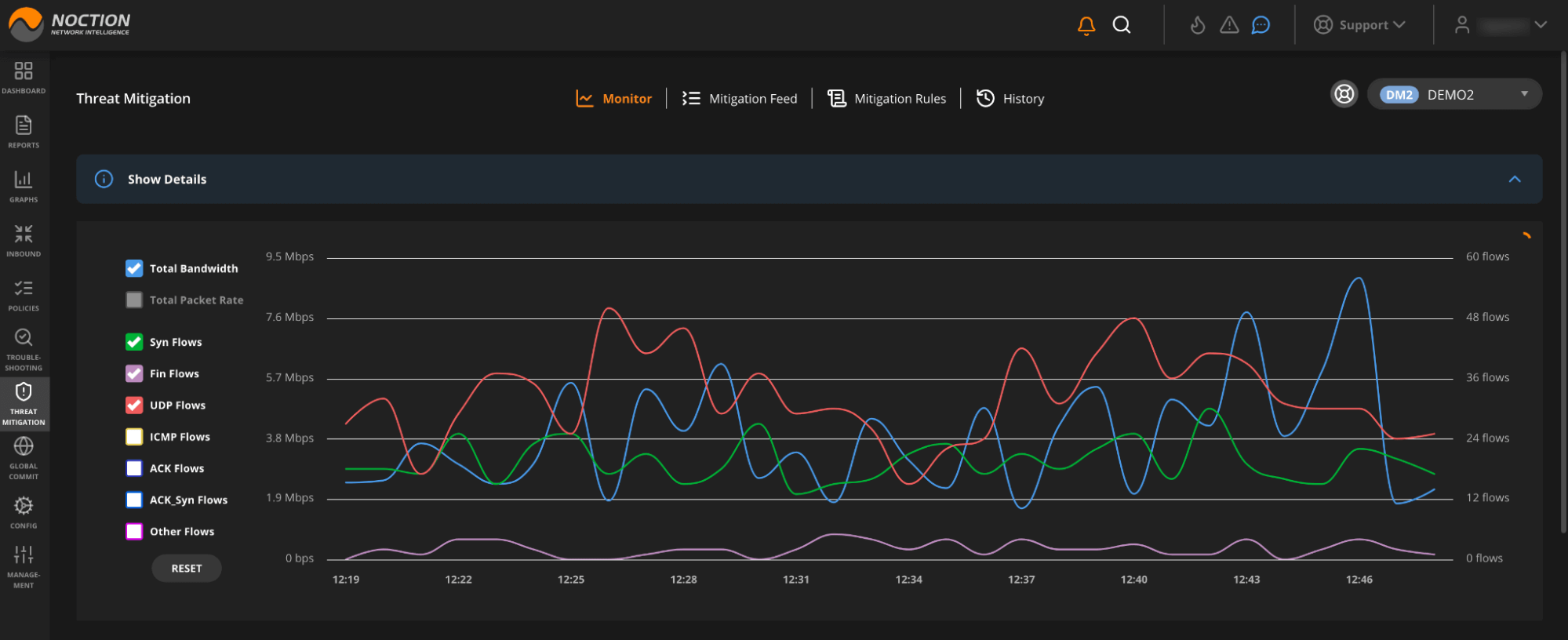
Task: Click the DM2 badge
Action: (x=1399, y=95)
